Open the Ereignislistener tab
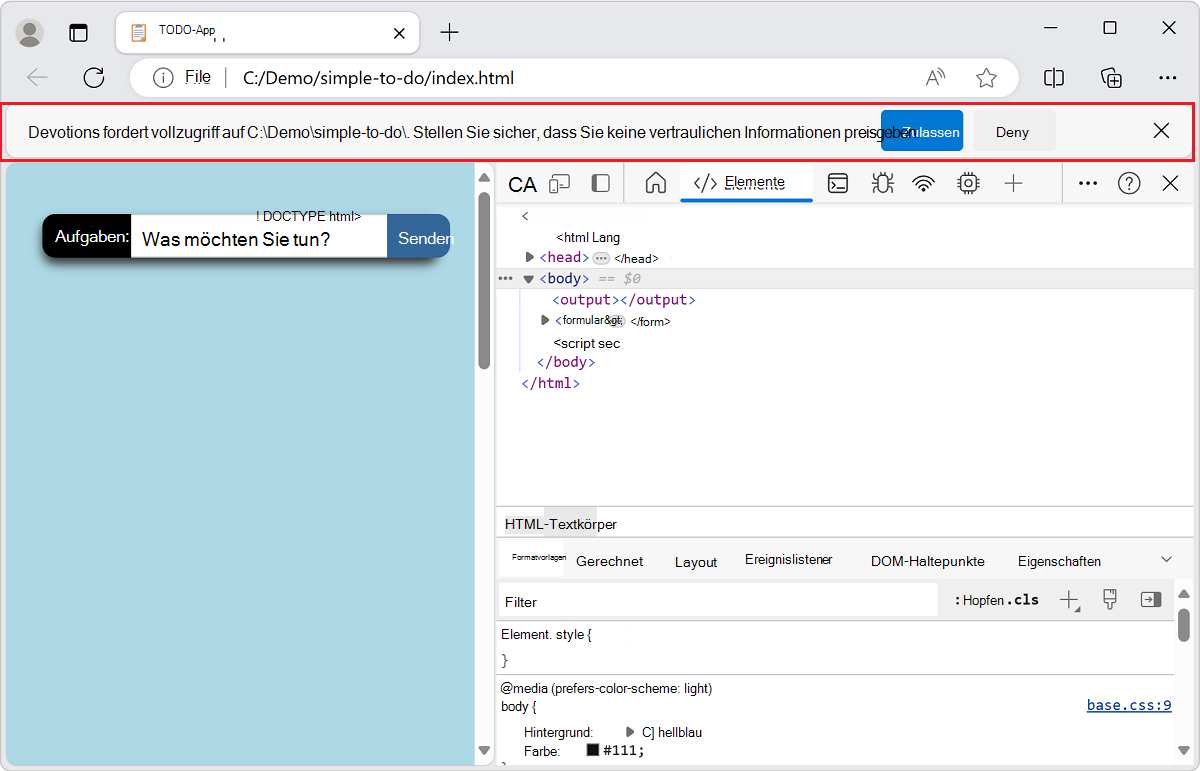Screen dimensions: 1200x771 [789, 561]
